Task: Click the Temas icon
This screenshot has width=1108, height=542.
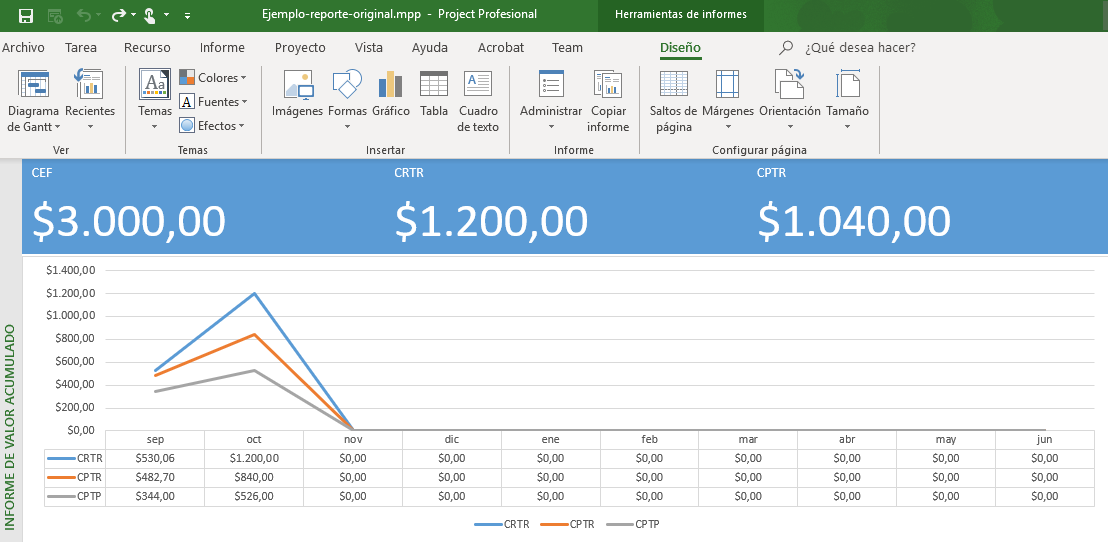Action: pyautogui.click(x=155, y=84)
